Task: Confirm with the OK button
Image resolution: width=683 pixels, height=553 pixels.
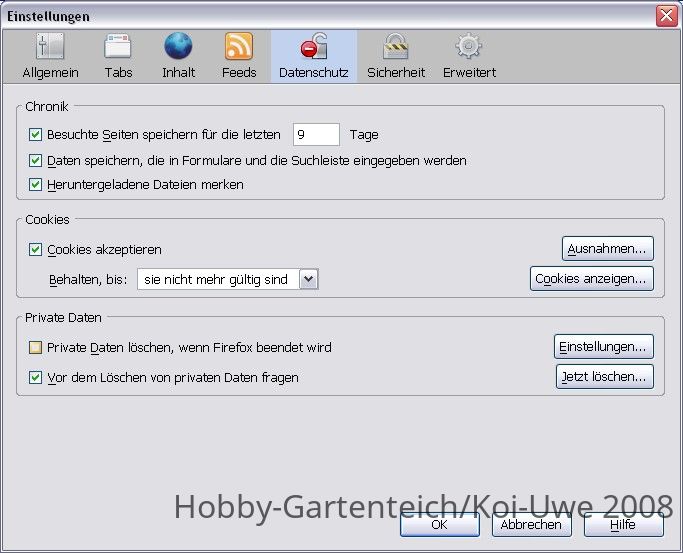Action: (440, 525)
